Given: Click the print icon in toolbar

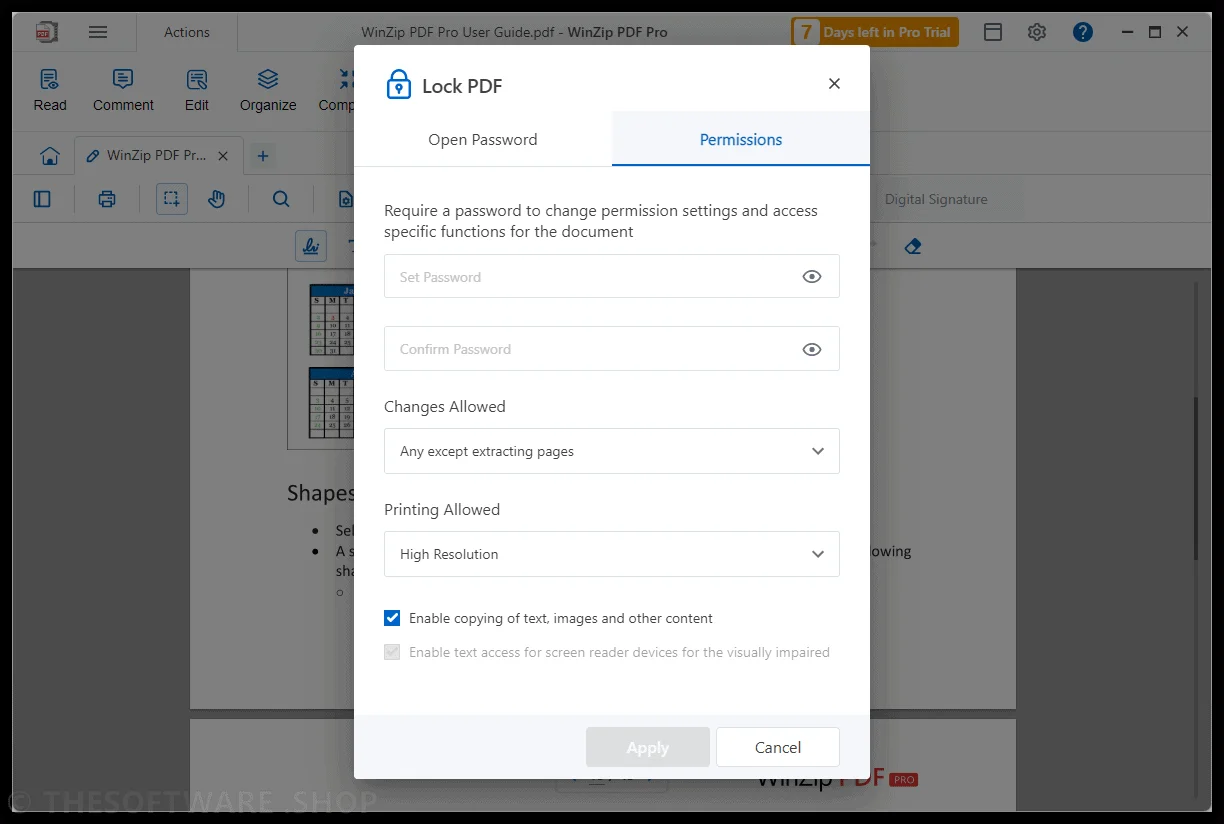Looking at the screenshot, I should coord(107,199).
